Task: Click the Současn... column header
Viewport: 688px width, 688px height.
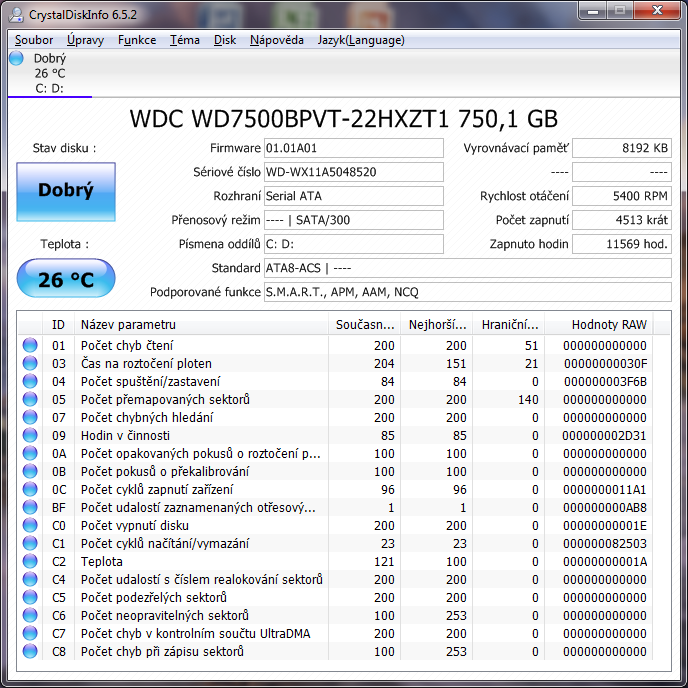Action: point(365,325)
